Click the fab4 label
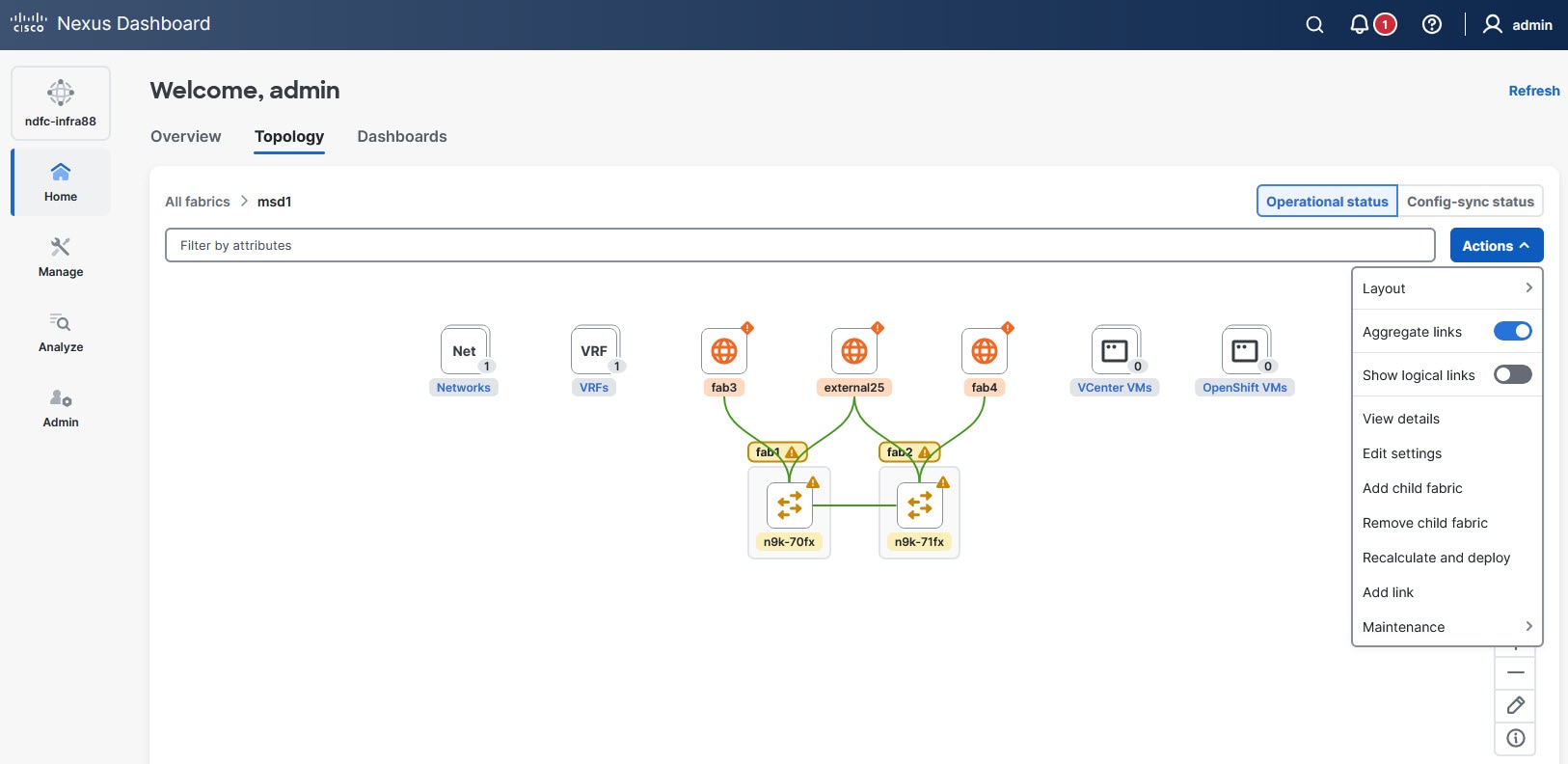Viewport: 1568px width, 764px height. point(985,388)
